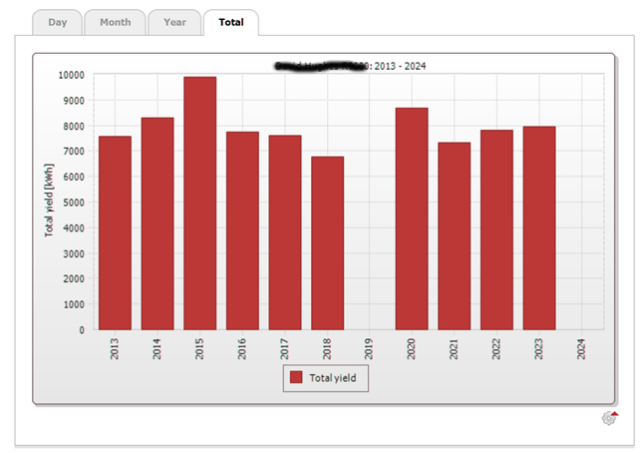Click the Total yield legend label
The image size is (640, 453).
(334, 378)
